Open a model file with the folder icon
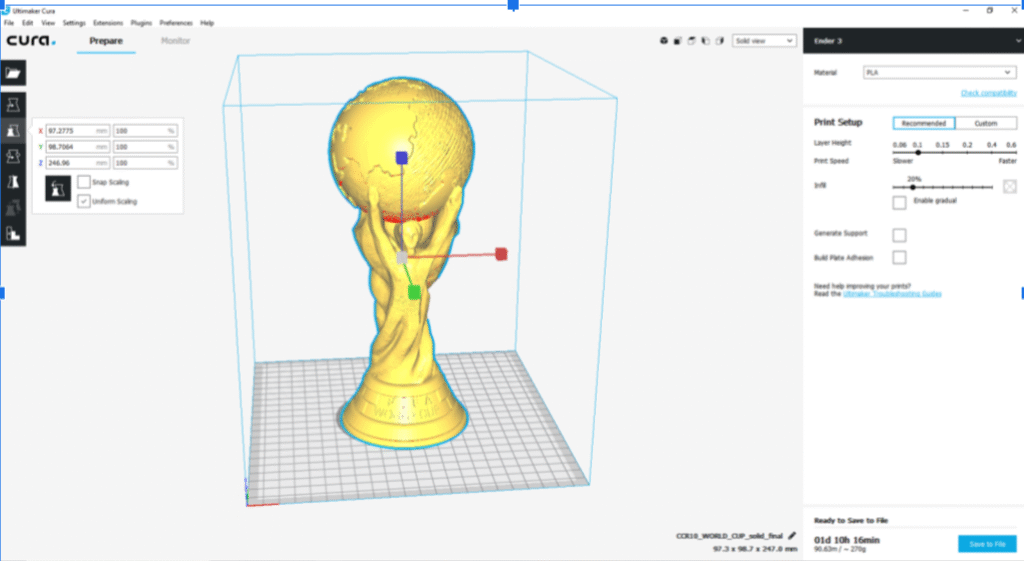Screen dimensions: 1024x561 click(x=13, y=73)
